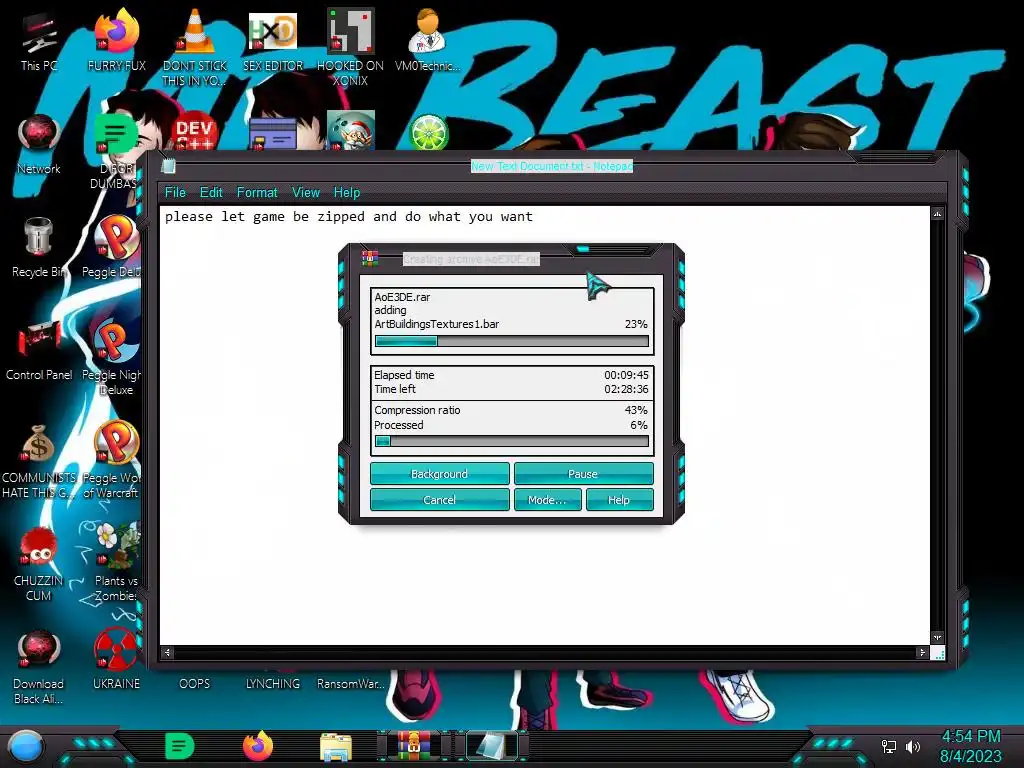This screenshot has width=1024, height=768.
Task: Click into the Notepad text line
Action: (x=349, y=217)
